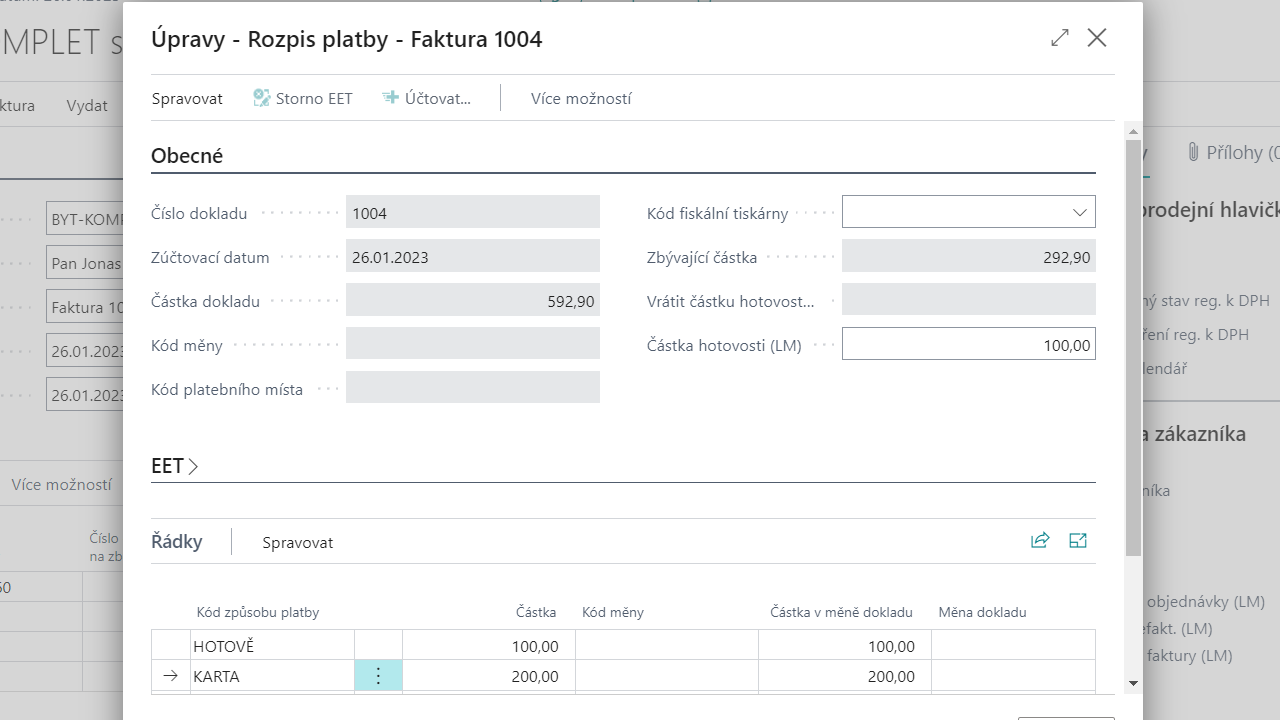Expand the EET section

click(175, 466)
